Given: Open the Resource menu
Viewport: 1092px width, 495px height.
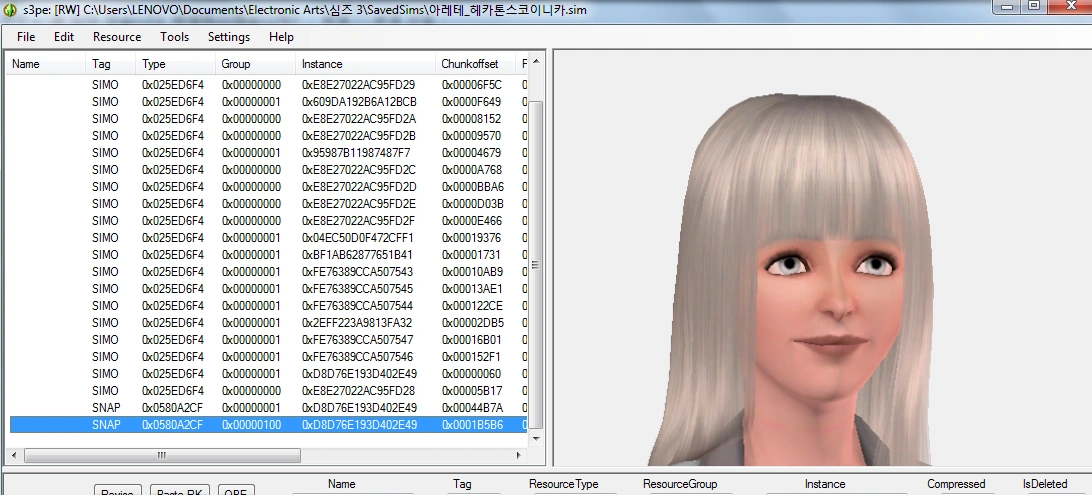Looking at the screenshot, I should [x=117, y=37].
